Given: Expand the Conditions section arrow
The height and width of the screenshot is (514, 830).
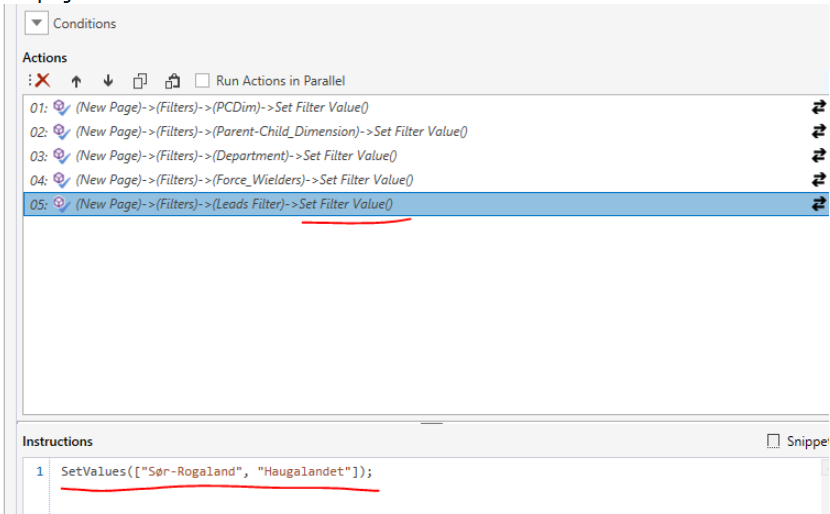Looking at the screenshot, I should (36, 23).
